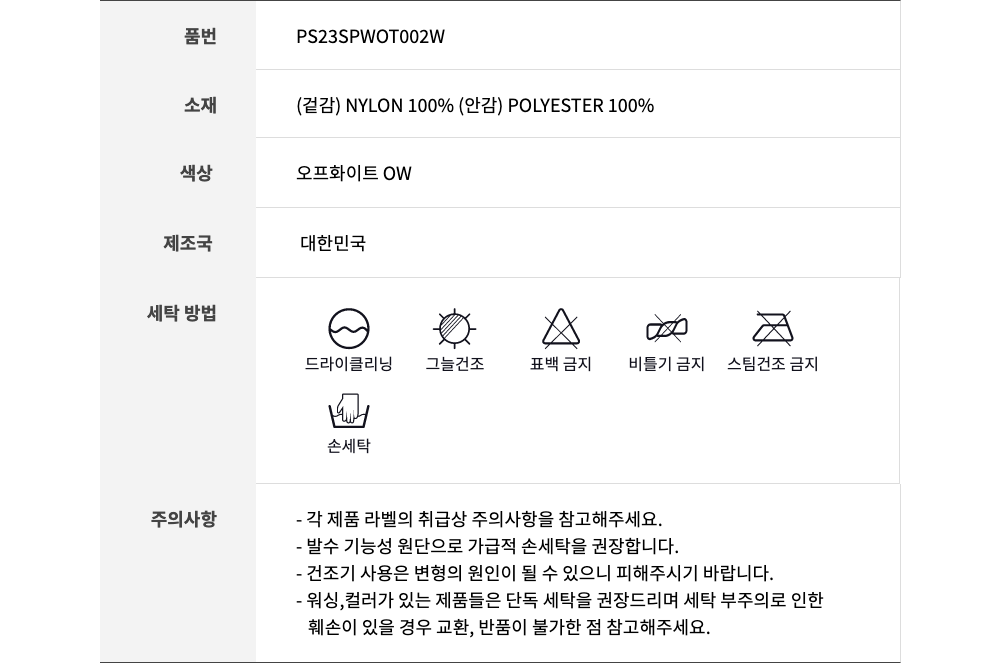Click the NYLON 100% material text
Screen dimensions: 1000x663
(x=399, y=105)
